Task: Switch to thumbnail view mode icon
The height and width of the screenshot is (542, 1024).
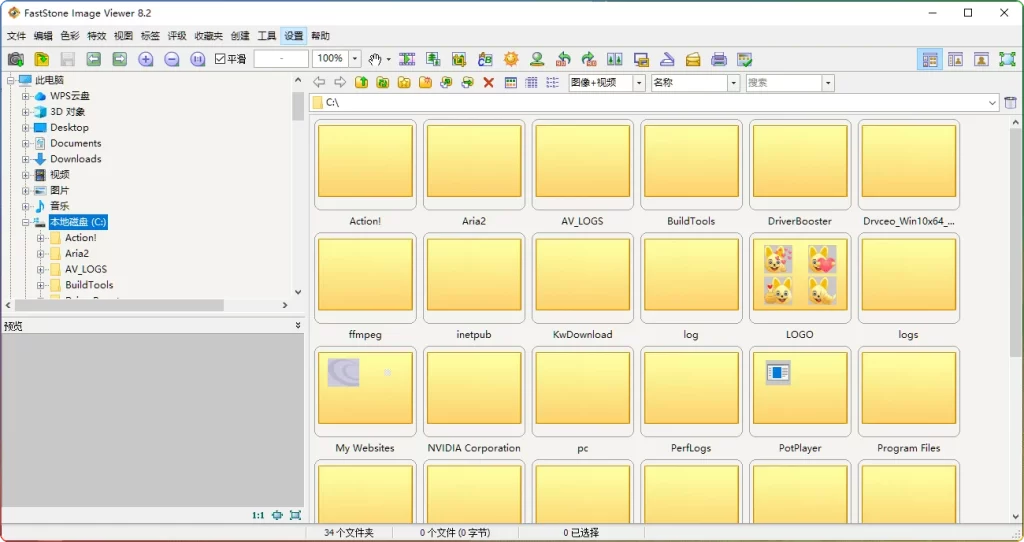Action: tap(511, 82)
